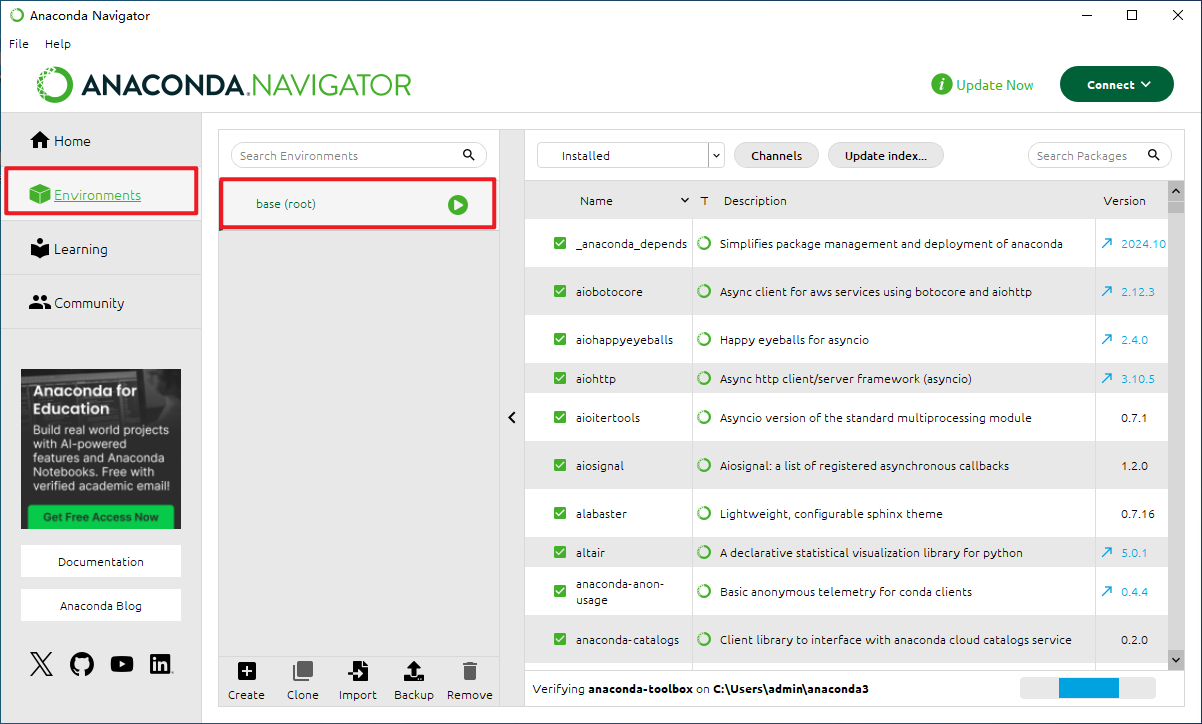The width and height of the screenshot is (1202, 724).
Task: Toggle the aiohttp package checkbox
Action: point(560,379)
